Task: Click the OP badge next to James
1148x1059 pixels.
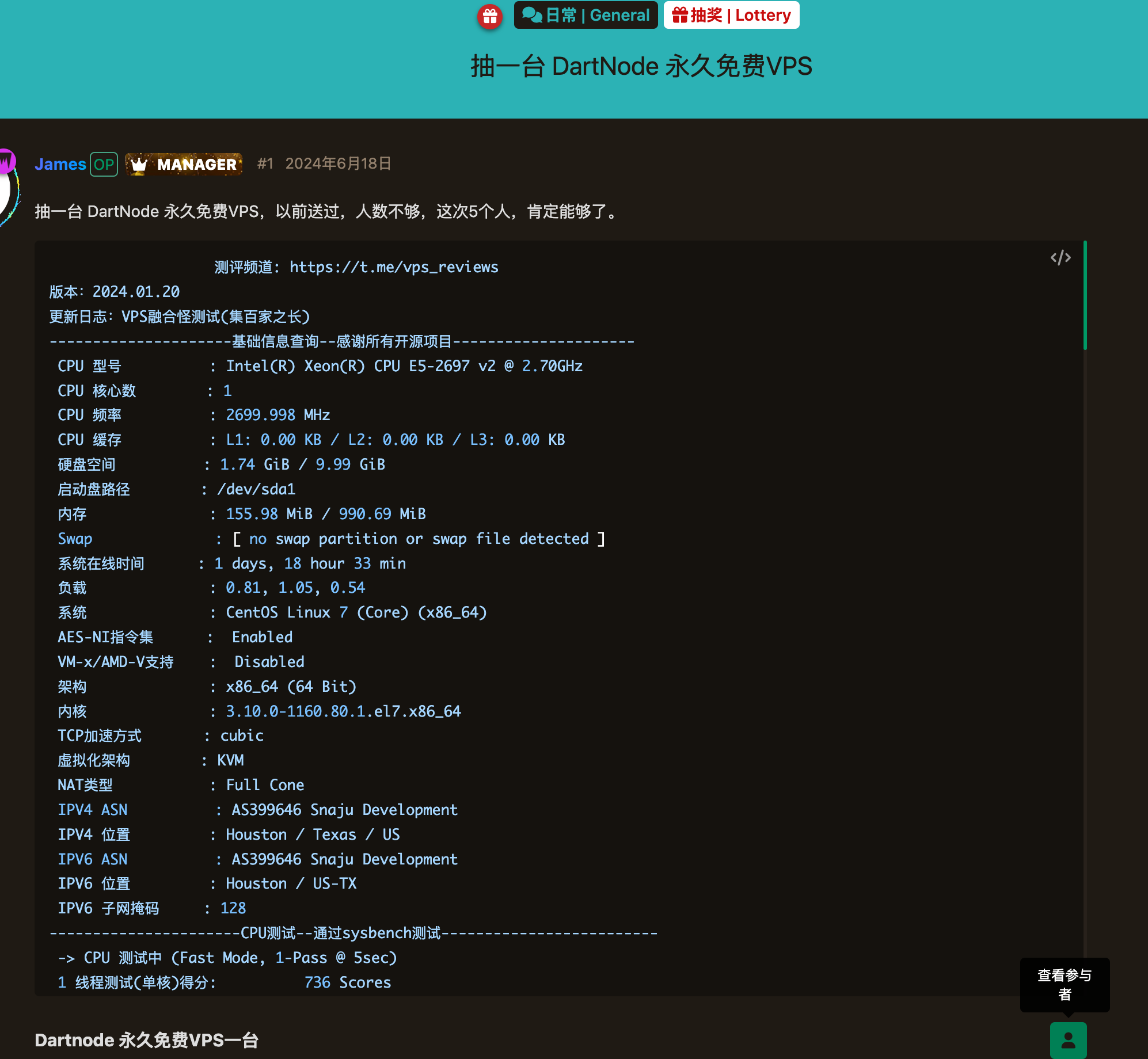Action: click(104, 165)
